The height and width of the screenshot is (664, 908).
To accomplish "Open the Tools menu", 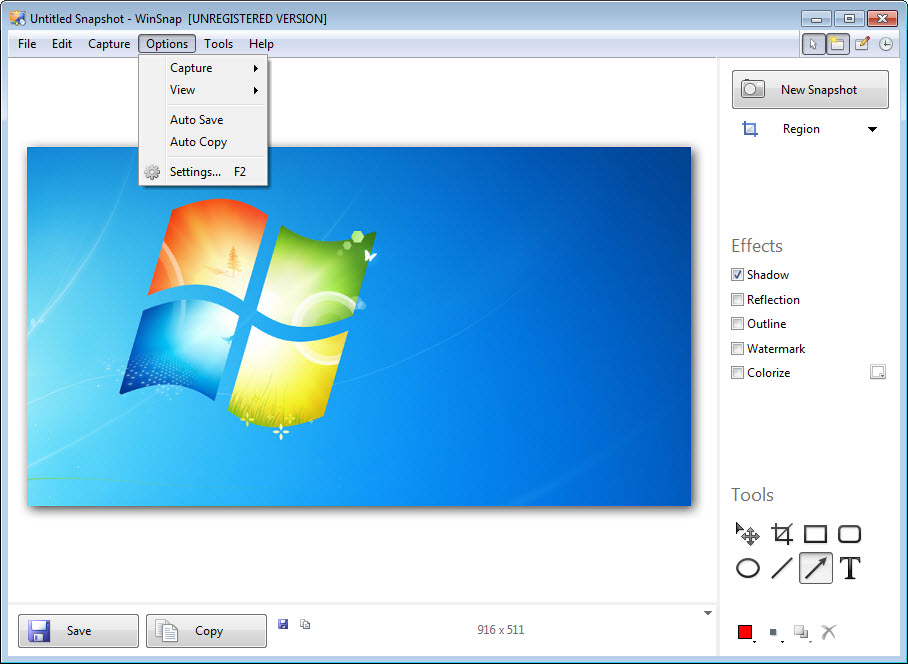I will 218,44.
